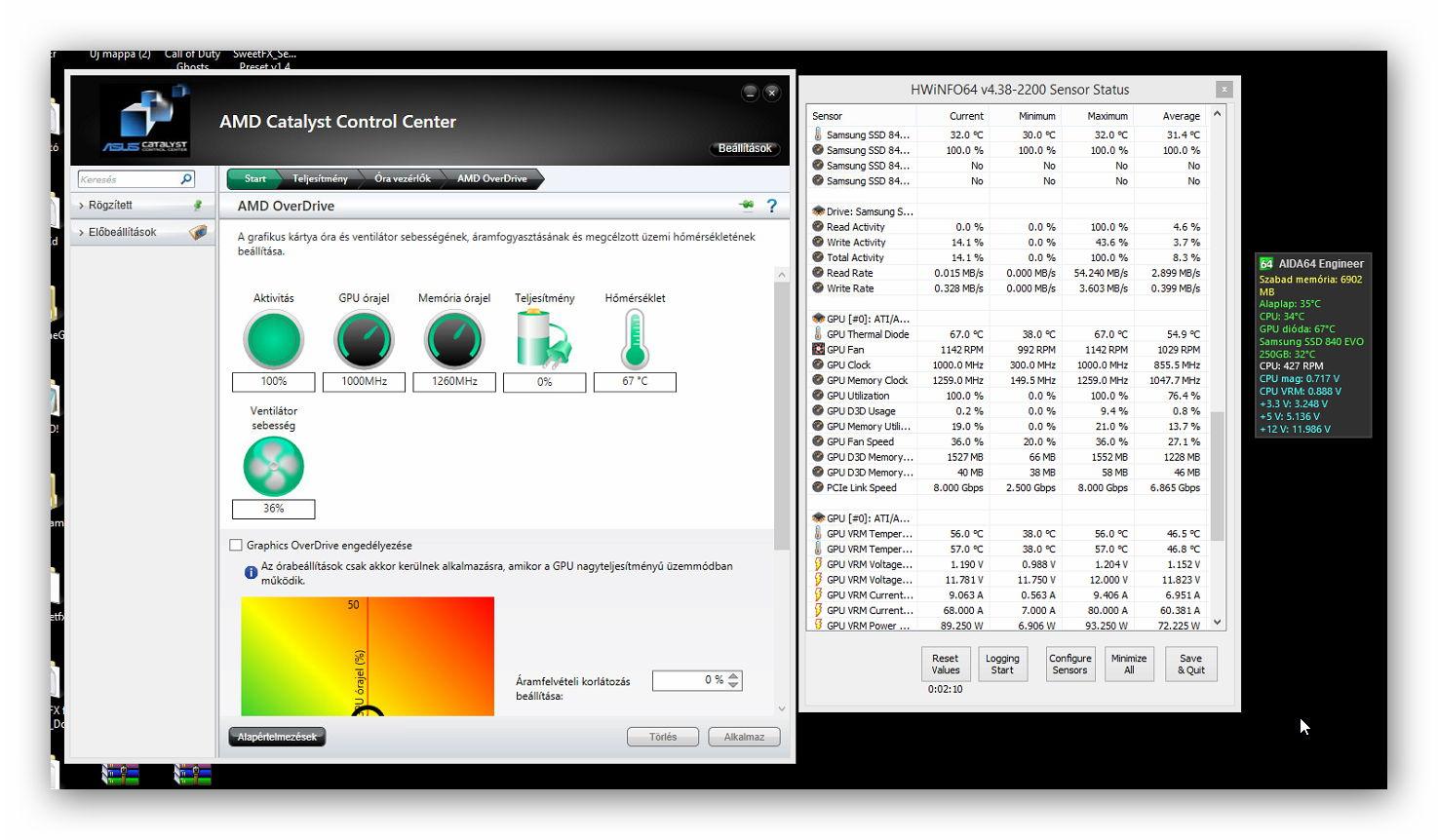Go to the Óra vezérlők breadcrumb tab

(x=403, y=178)
